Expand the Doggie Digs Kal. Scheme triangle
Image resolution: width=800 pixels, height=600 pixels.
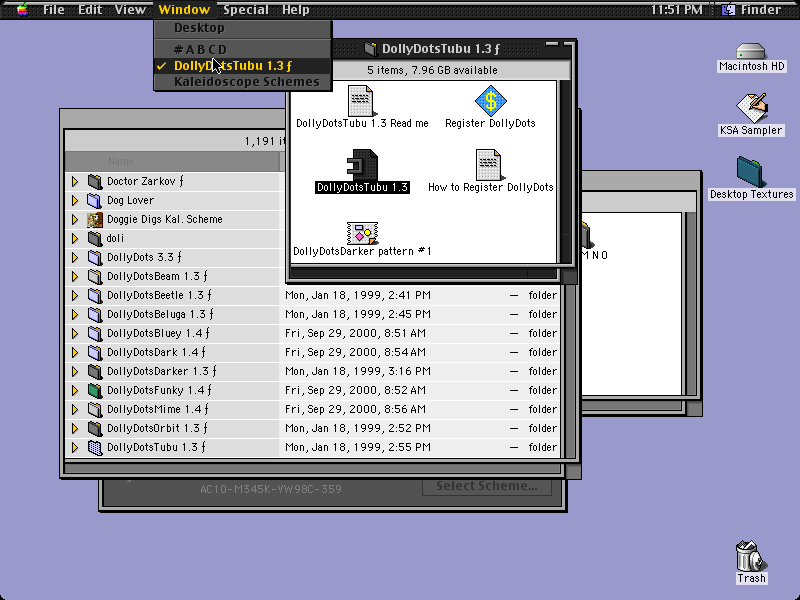click(75, 219)
